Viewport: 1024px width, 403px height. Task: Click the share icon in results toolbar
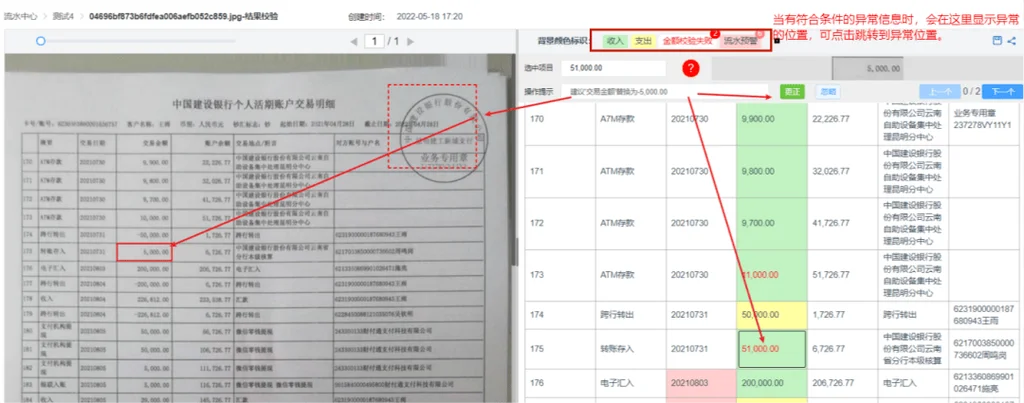1012,40
